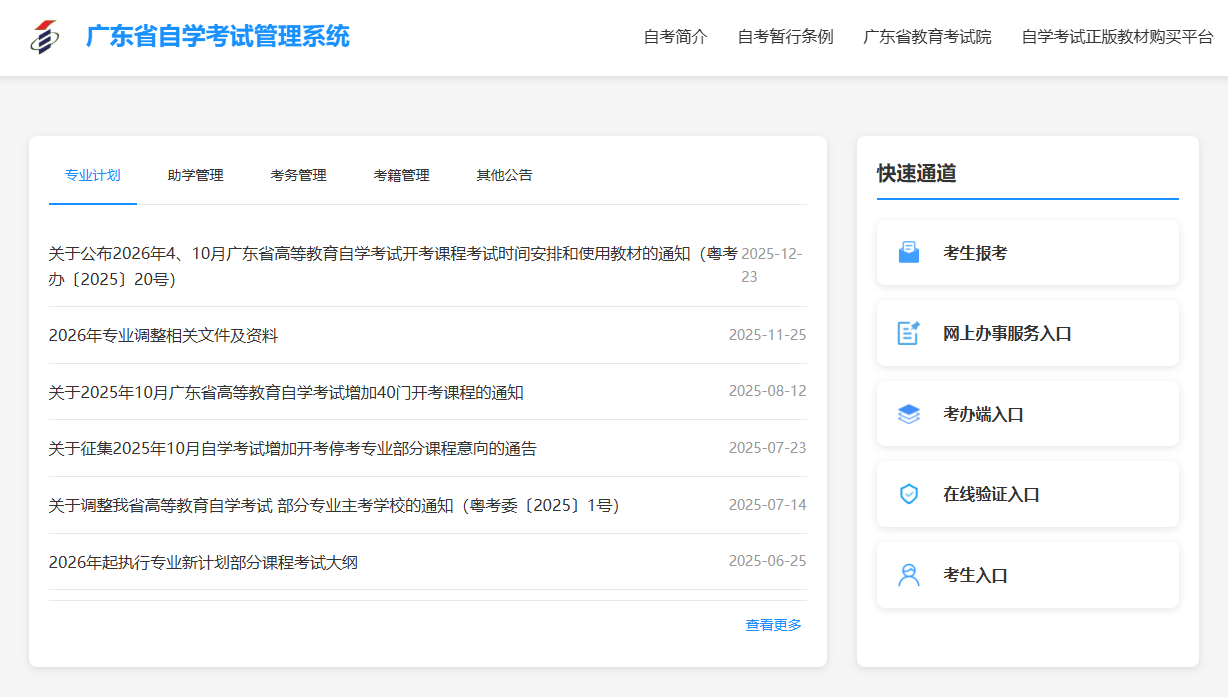Visit 广东省教育考试院 from header
This screenshot has width=1228, height=699.
click(927, 37)
